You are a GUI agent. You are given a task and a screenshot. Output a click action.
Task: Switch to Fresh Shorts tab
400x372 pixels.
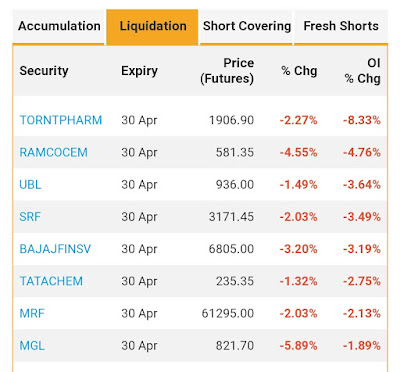click(x=341, y=26)
